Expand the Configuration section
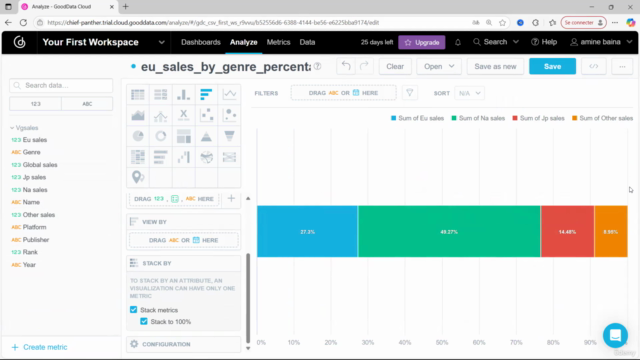 click(183, 344)
